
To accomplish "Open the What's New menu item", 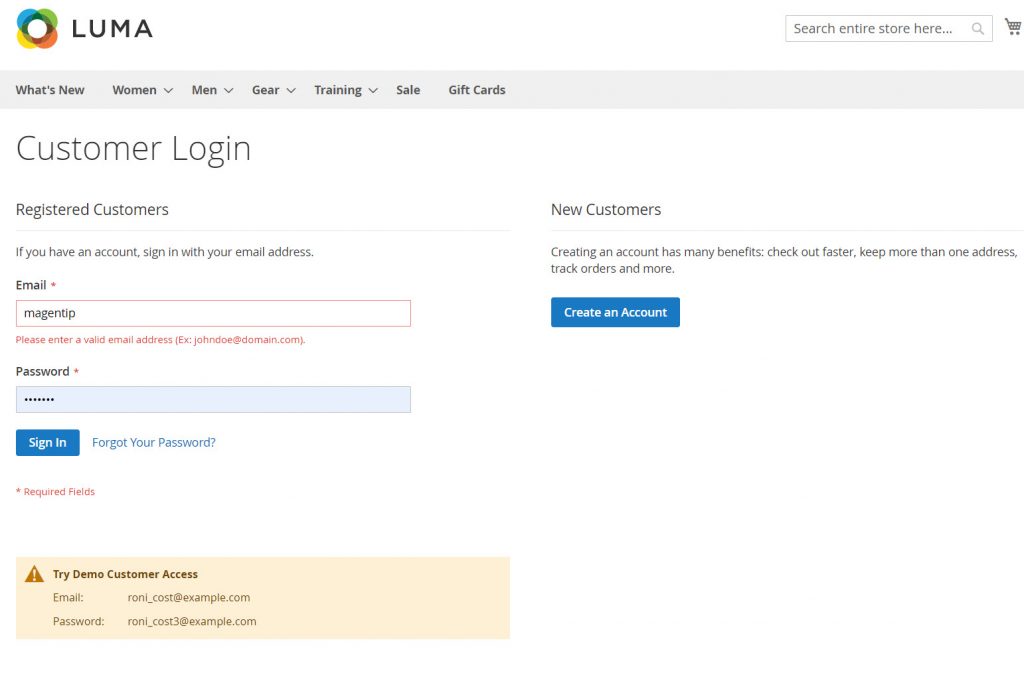I will point(50,89).
